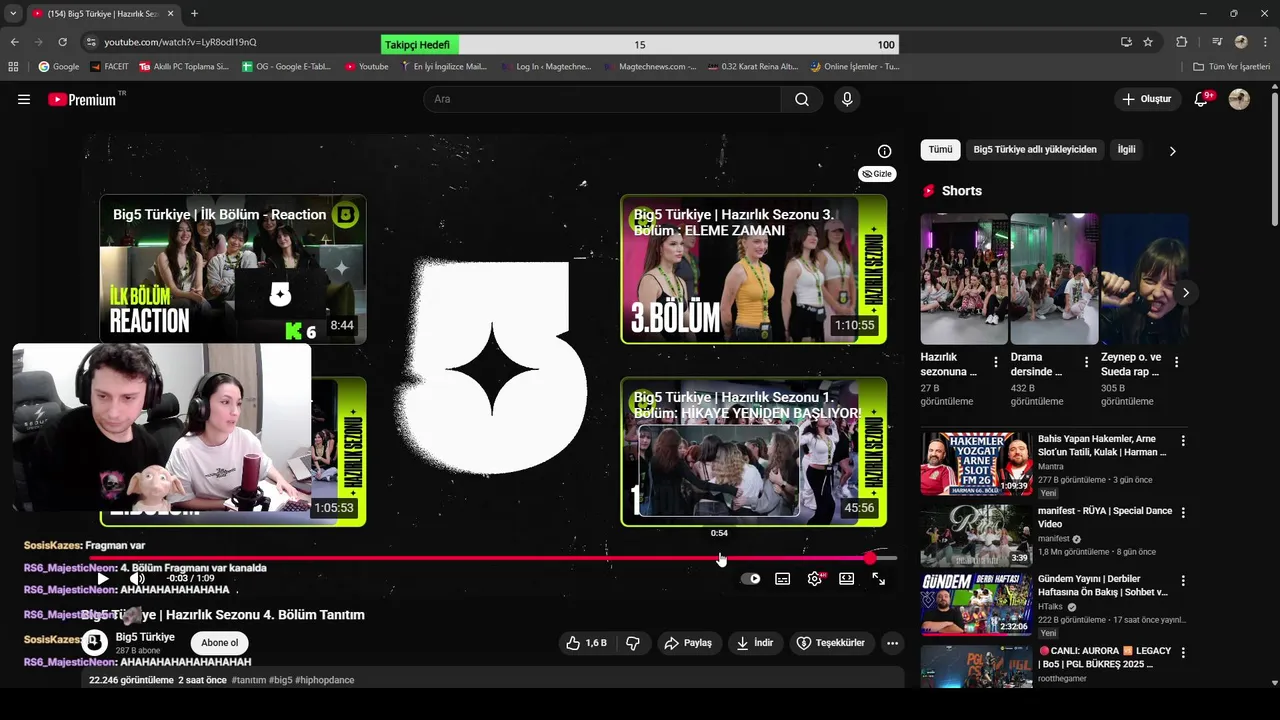Open Chrome extensions puzzle icon
The width and height of the screenshot is (1280, 720).
[x=1181, y=42]
